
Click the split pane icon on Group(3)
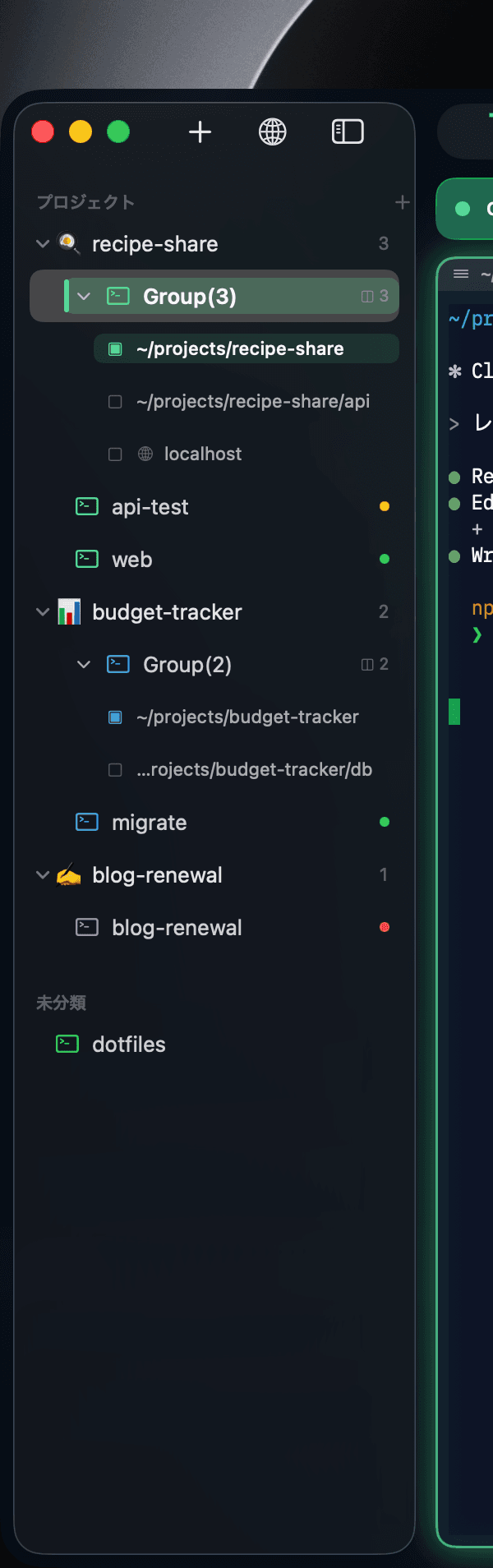tap(367, 296)
